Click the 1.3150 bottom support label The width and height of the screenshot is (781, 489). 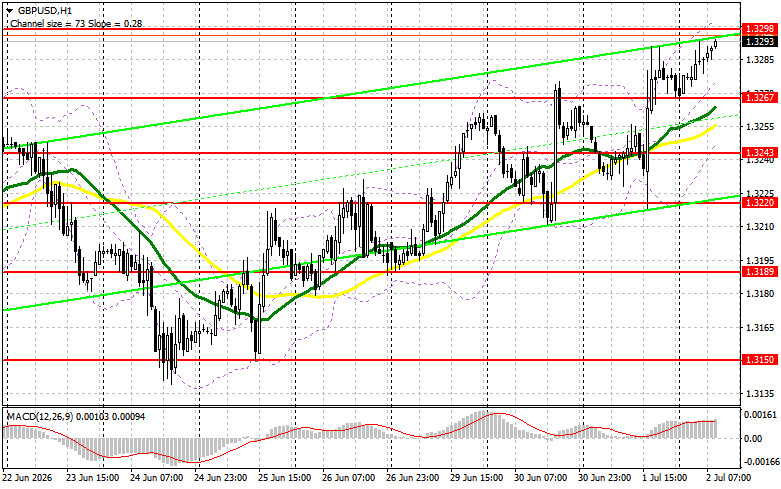point(759,360)
